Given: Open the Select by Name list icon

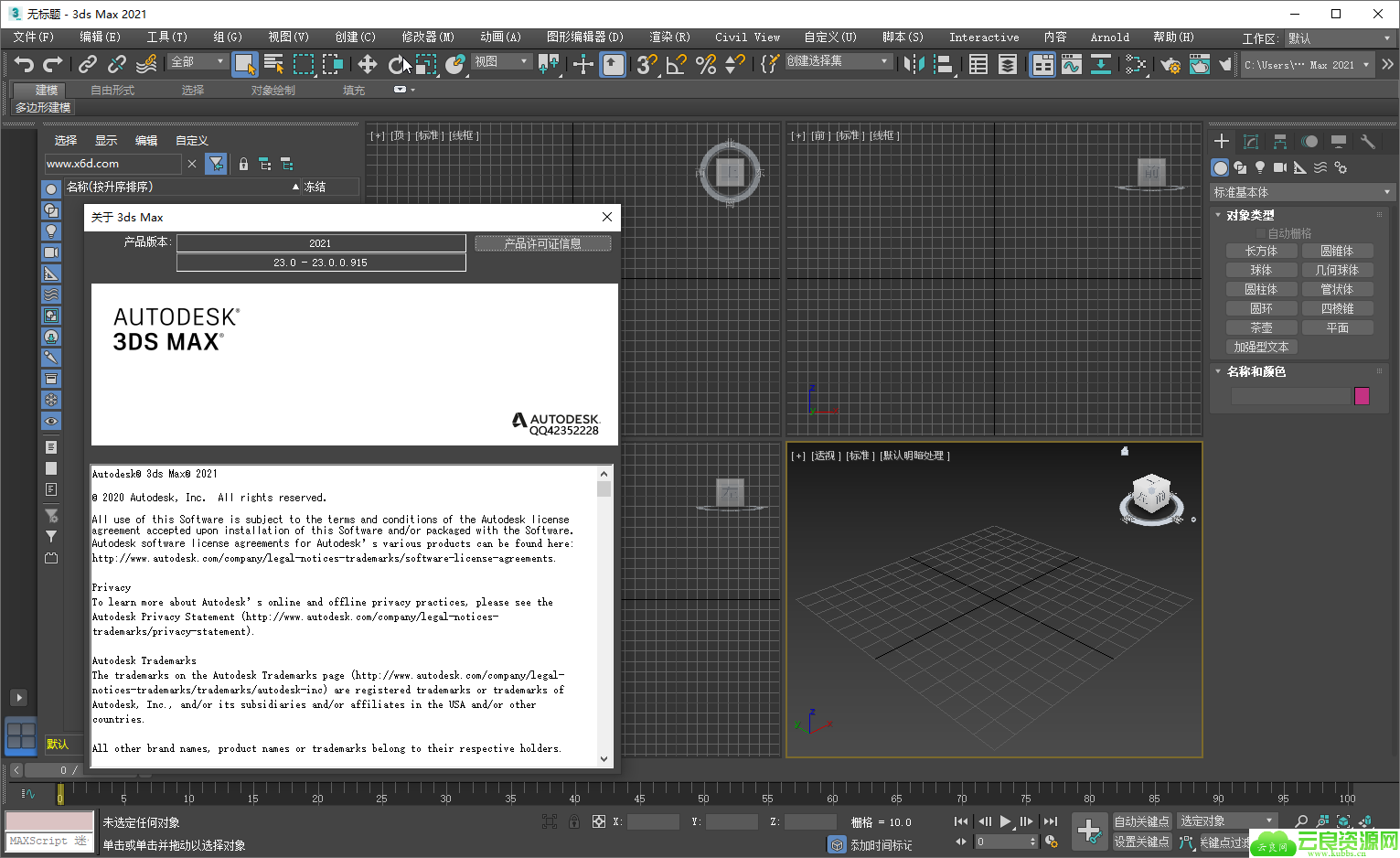Looking at the screenshot, I should coord(273,64).
